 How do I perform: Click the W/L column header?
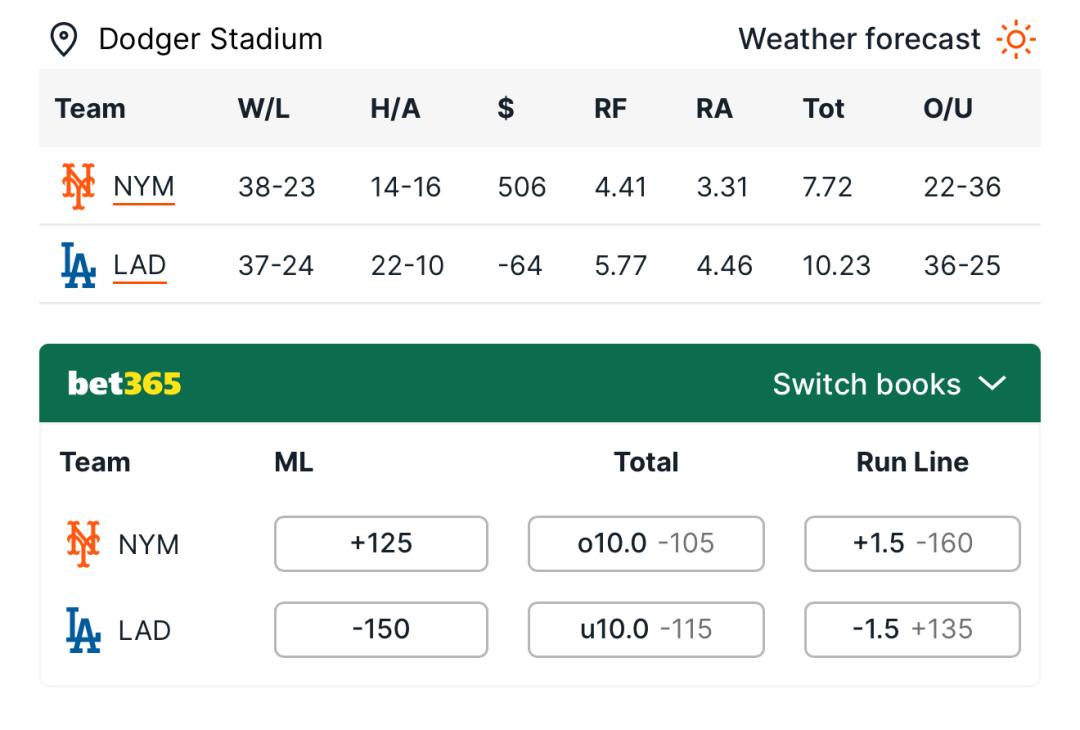pos(264,108)
